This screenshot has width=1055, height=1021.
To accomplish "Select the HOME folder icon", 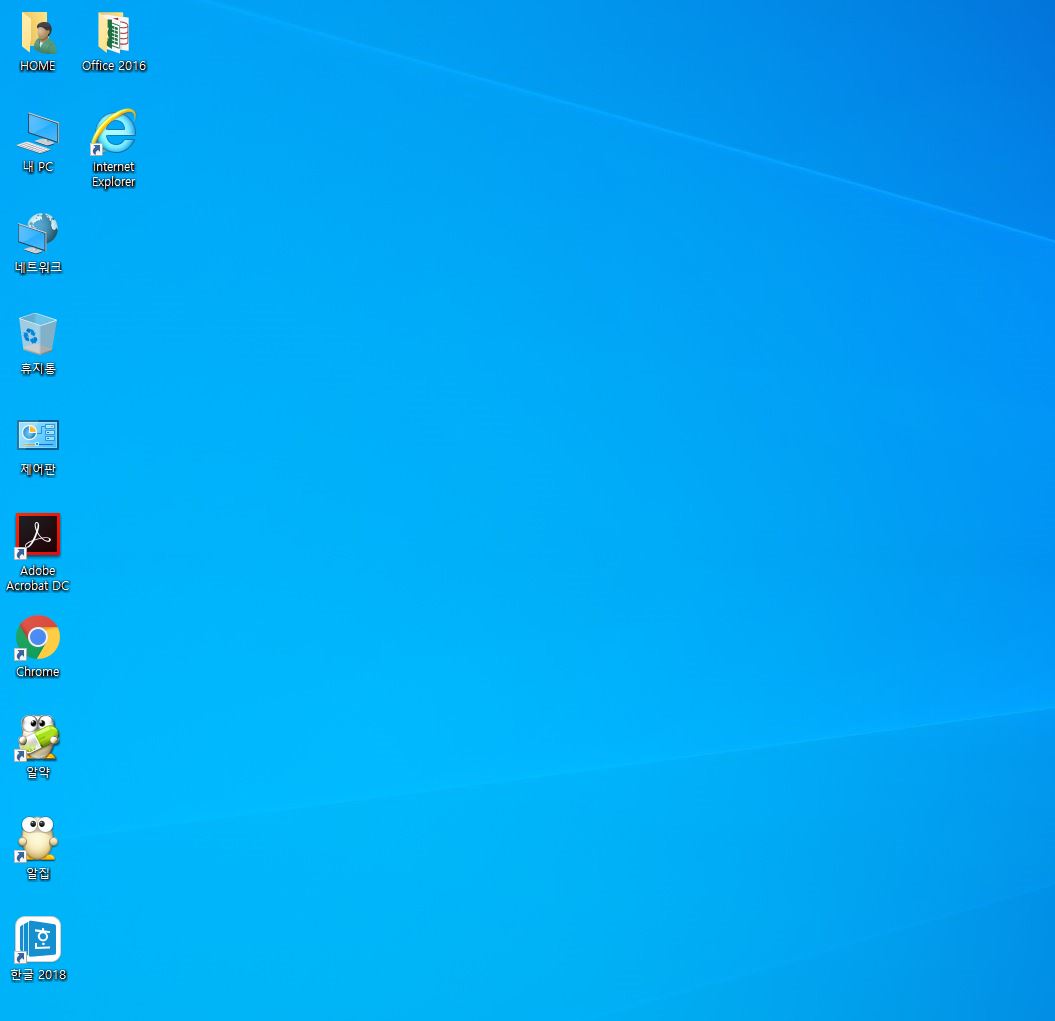I will pos(38,33).
